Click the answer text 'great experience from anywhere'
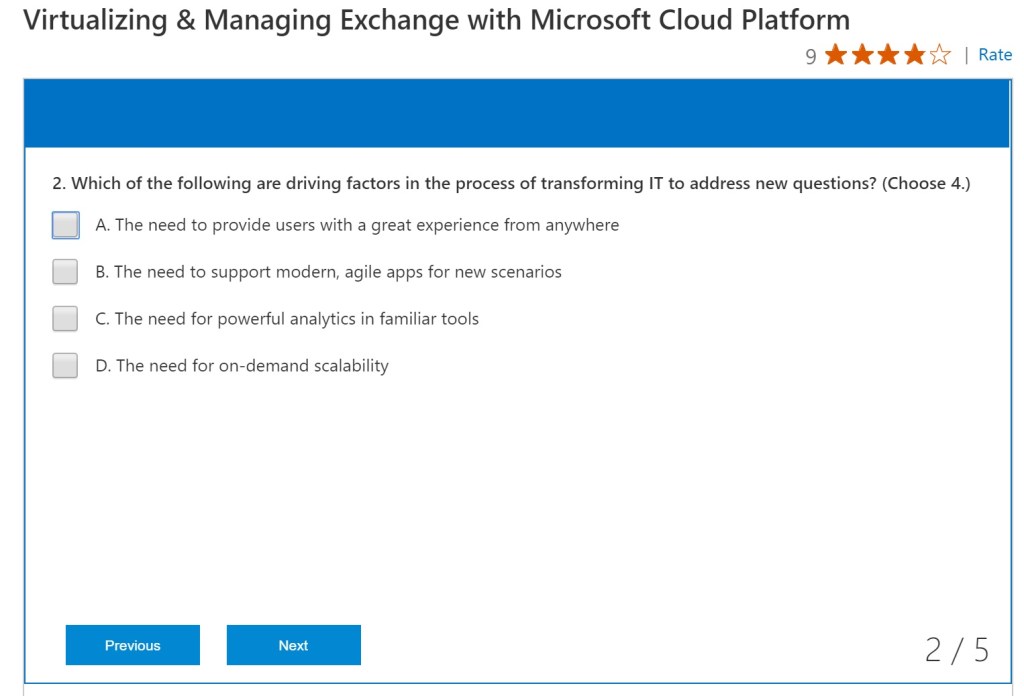1024x696 pixels. click(x=357, y=225)
